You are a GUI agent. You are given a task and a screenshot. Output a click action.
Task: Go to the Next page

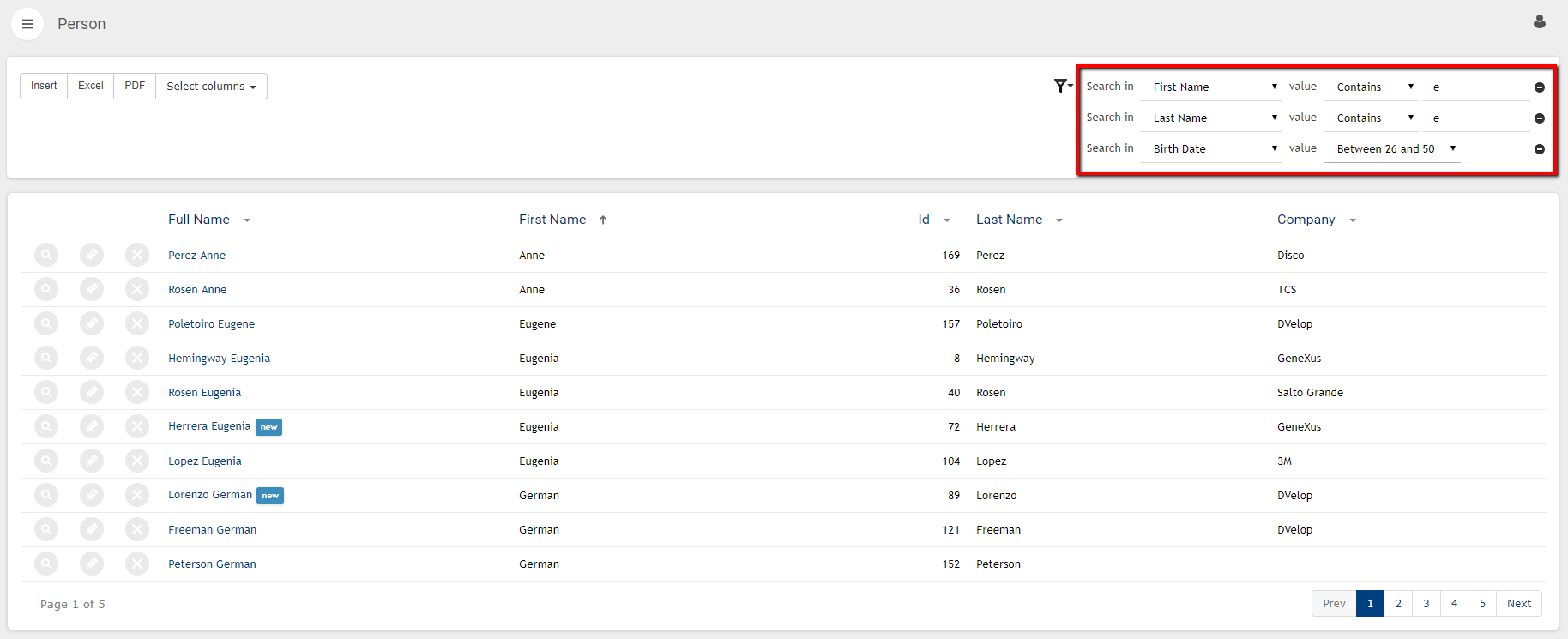point(1519,603)
